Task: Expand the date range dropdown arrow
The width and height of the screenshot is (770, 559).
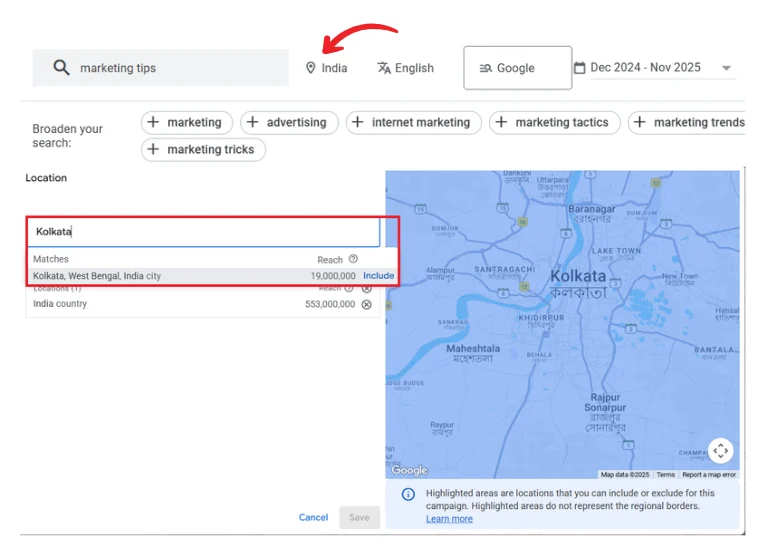Action: [727, 69]
